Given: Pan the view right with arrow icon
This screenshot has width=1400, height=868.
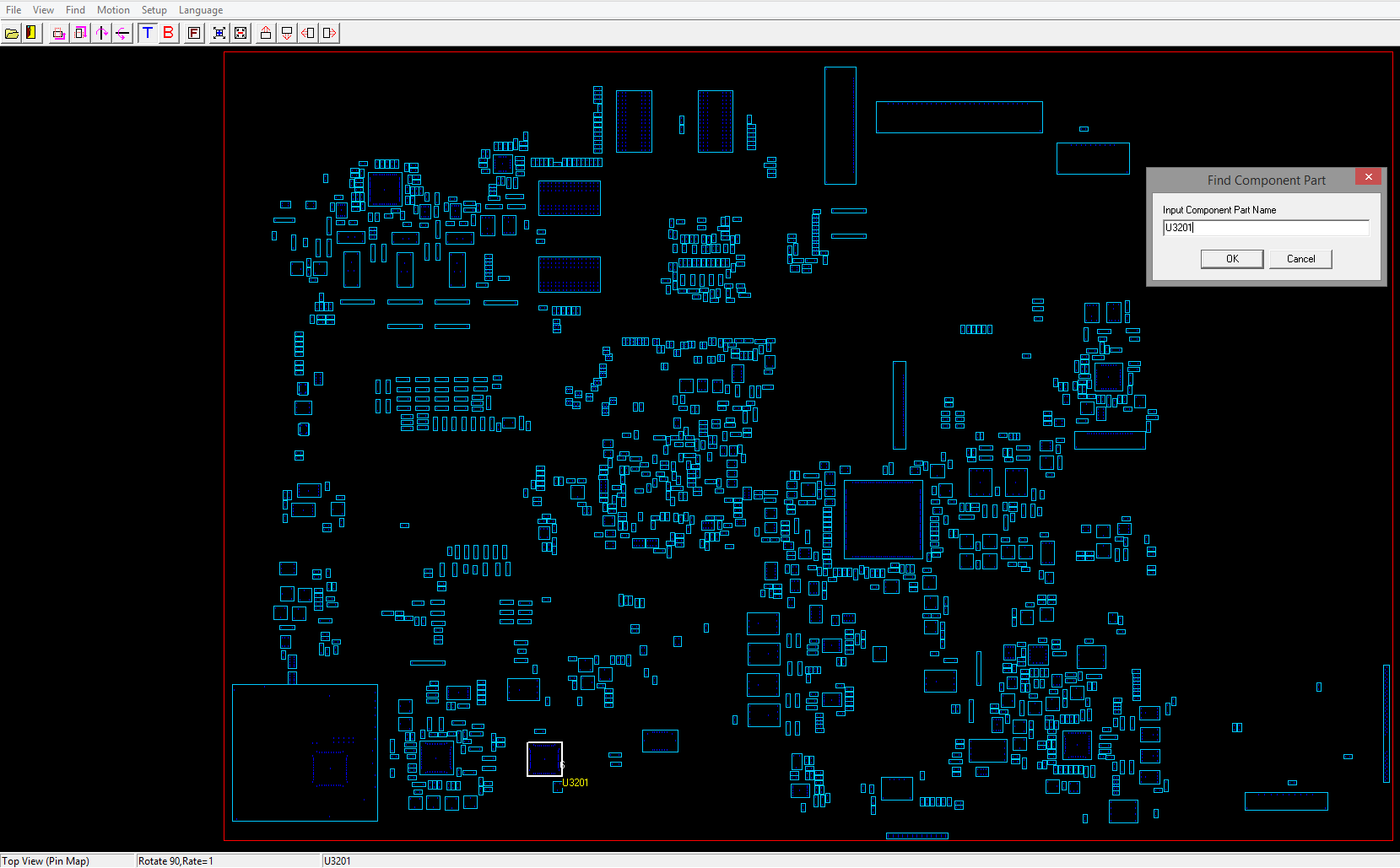Looking at the screenshot, I should point(329,33).
